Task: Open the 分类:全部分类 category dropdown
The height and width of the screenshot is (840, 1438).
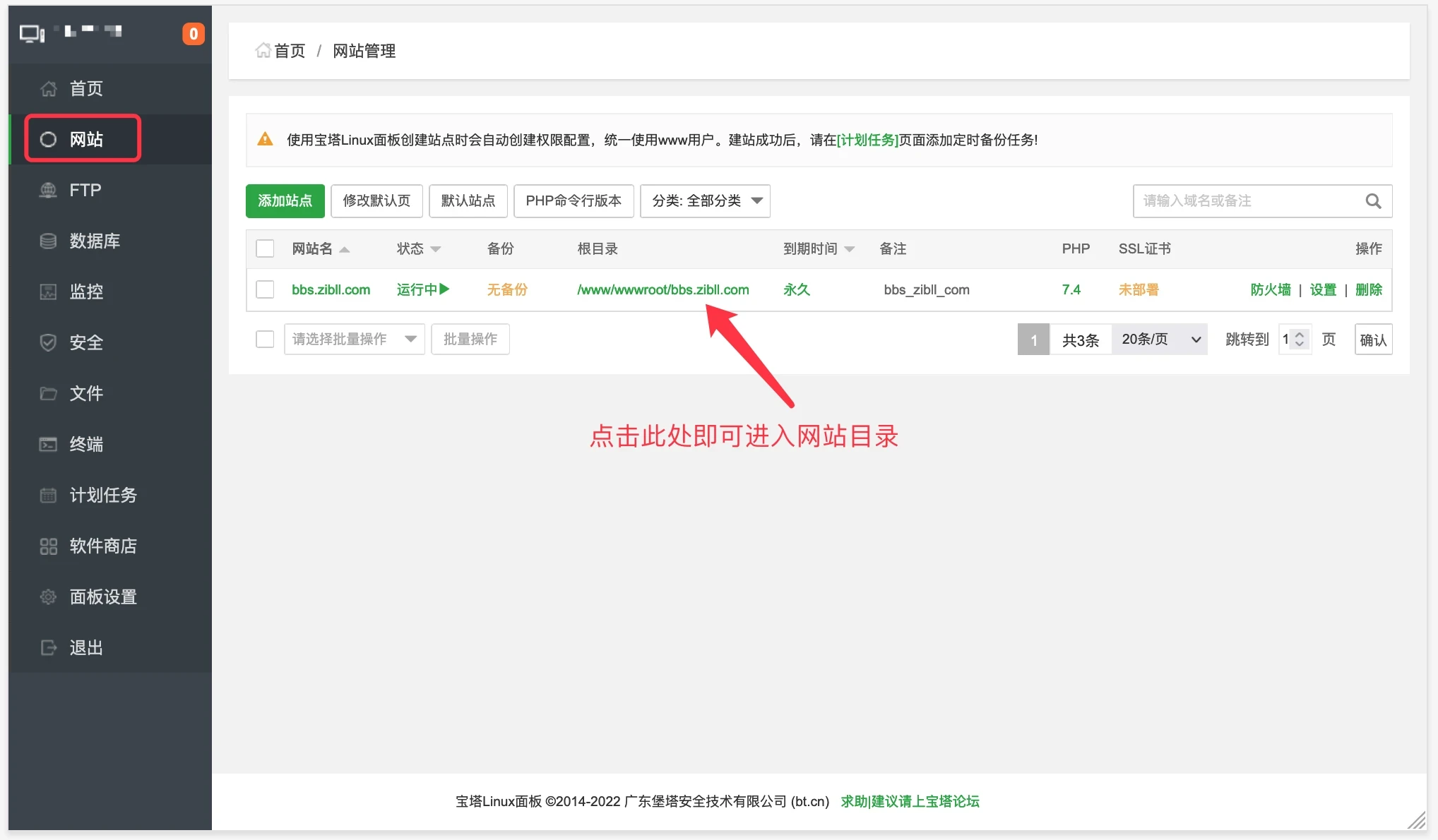Action: [704, 201]
